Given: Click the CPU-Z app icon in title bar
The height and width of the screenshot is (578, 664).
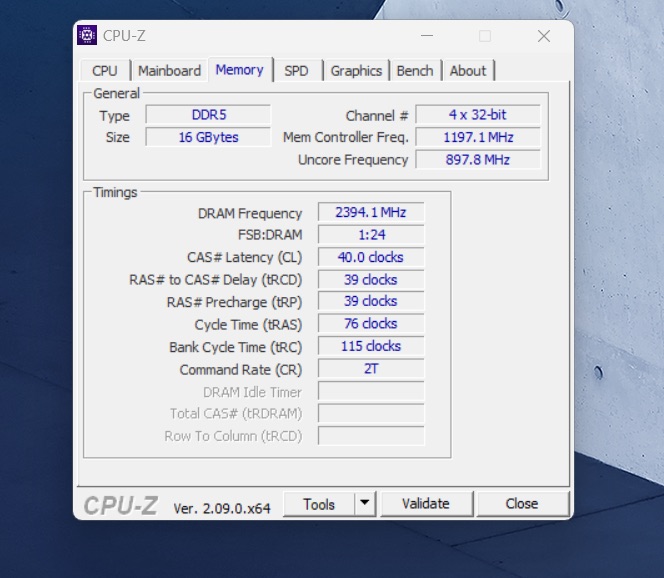Looking at the screenshot, I should tap(87, 35).
